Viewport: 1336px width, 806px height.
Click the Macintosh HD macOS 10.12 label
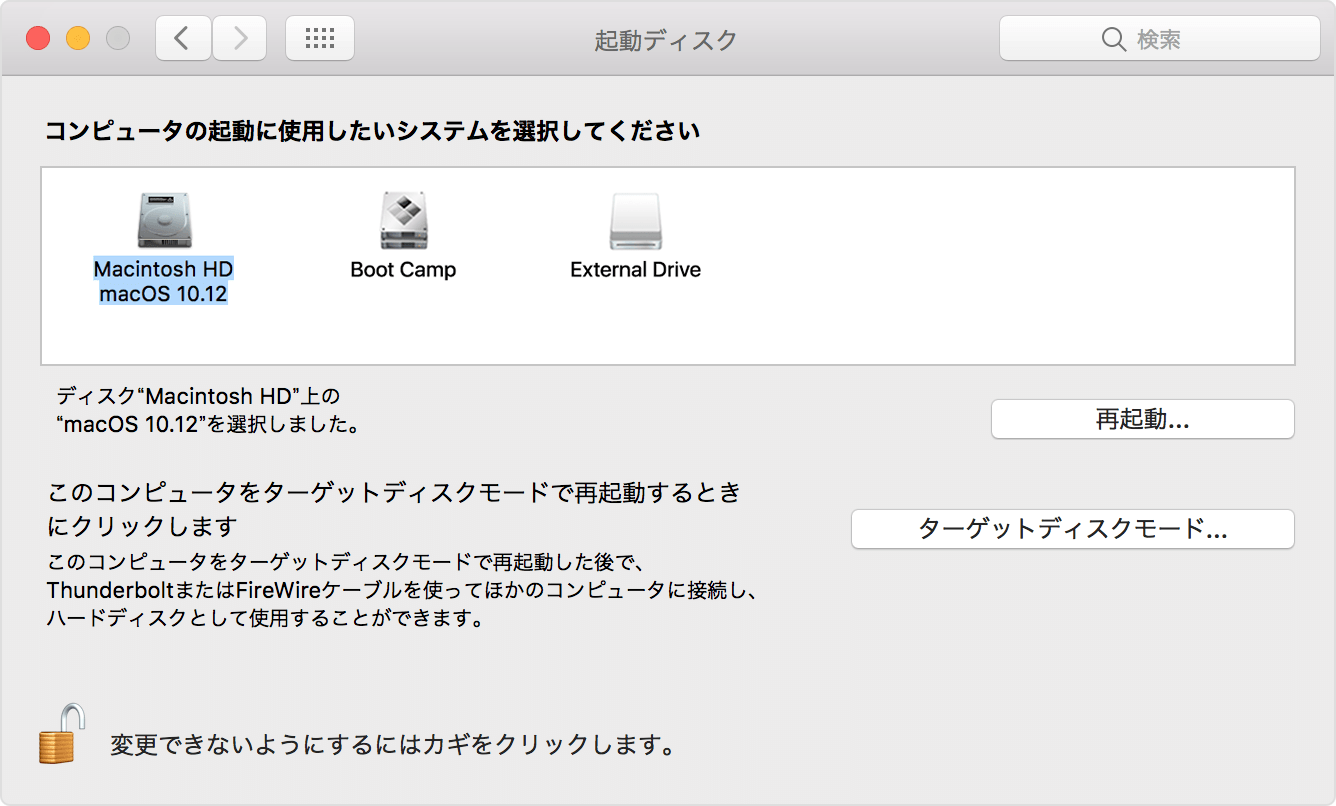click(x=163, y=282)
